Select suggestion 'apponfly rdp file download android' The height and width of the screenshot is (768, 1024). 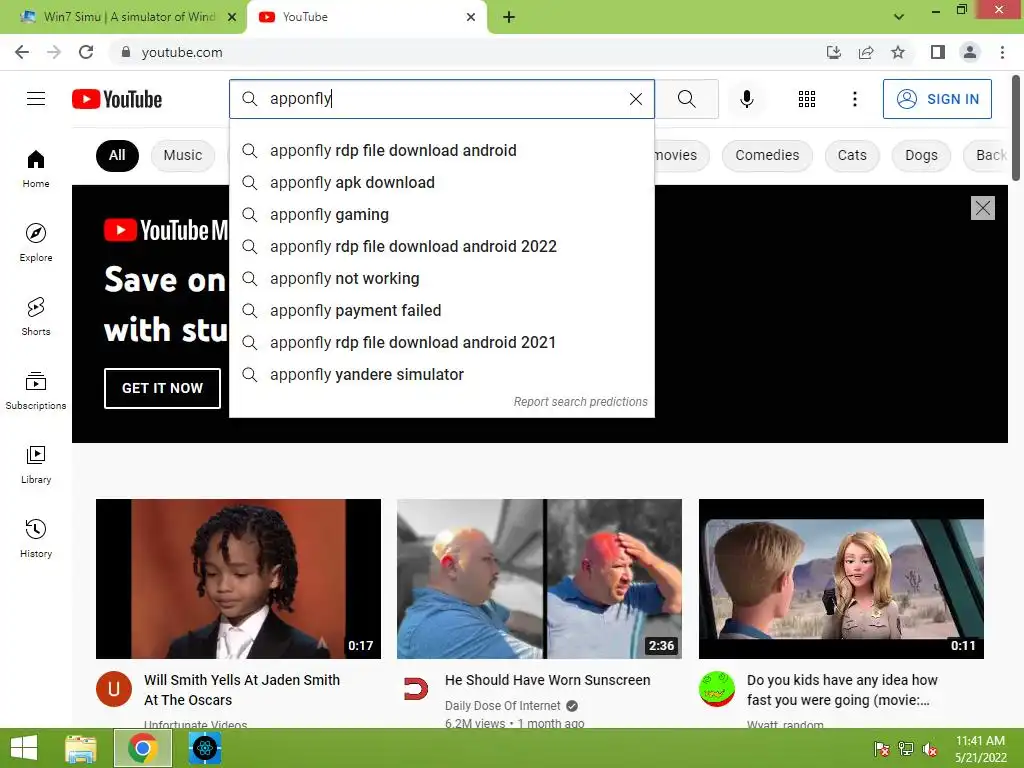point(441,150)
